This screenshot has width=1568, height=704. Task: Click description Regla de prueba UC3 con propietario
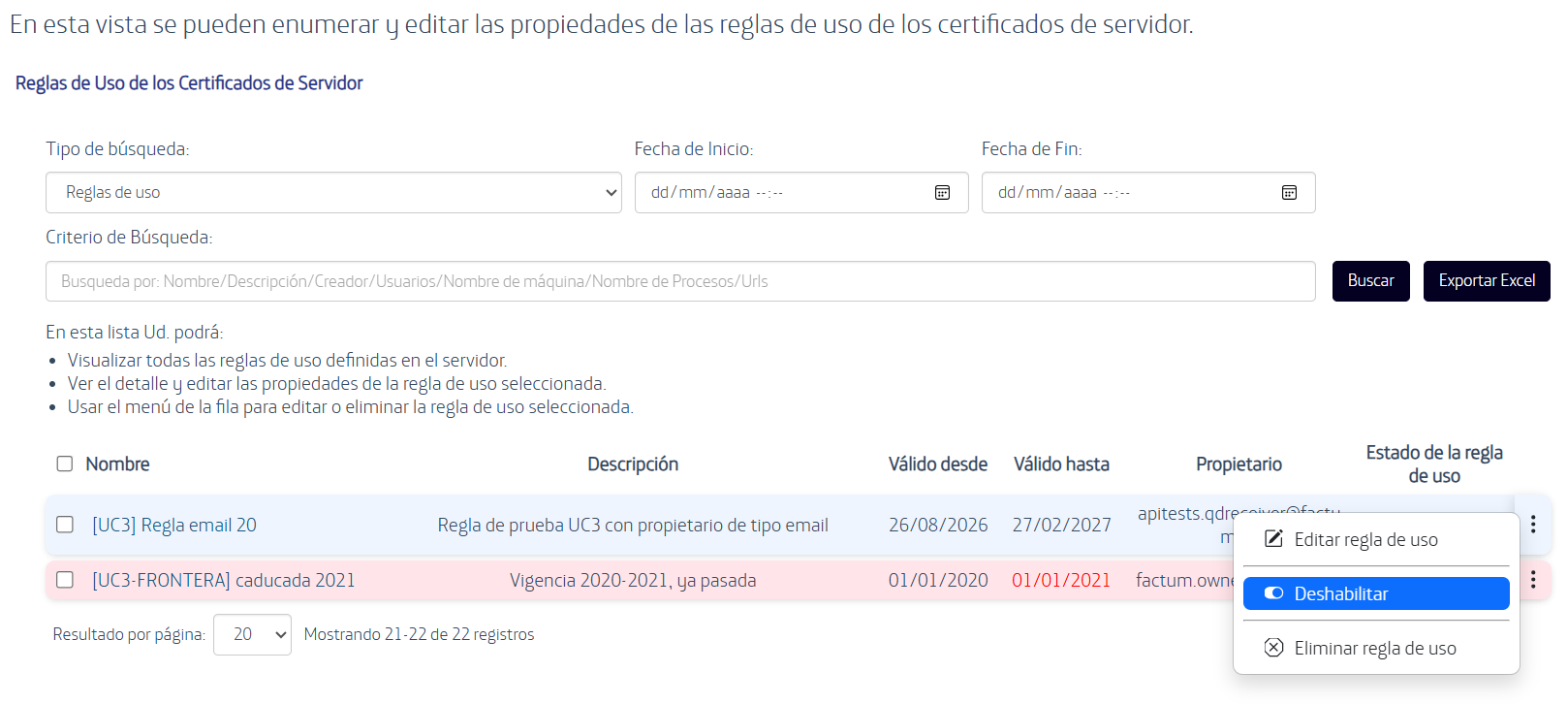point(633,525)
